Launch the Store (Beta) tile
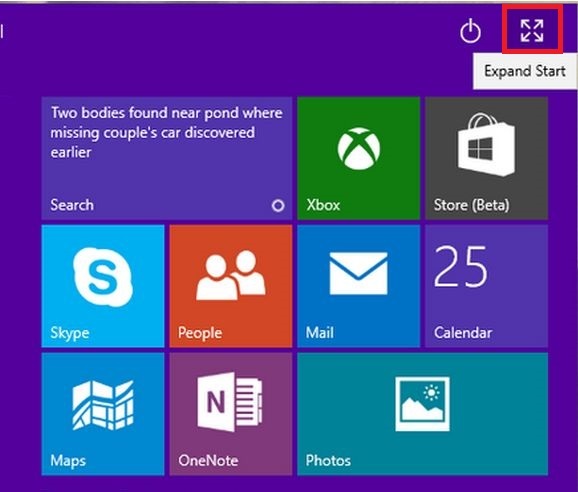The height and width of the screenshot is (492, 578). (486, 158)
